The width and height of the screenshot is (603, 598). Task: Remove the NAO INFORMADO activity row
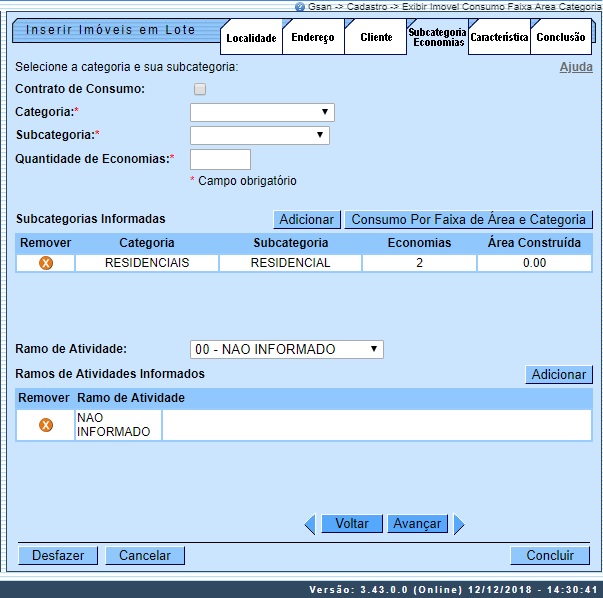tap(46, 425)
